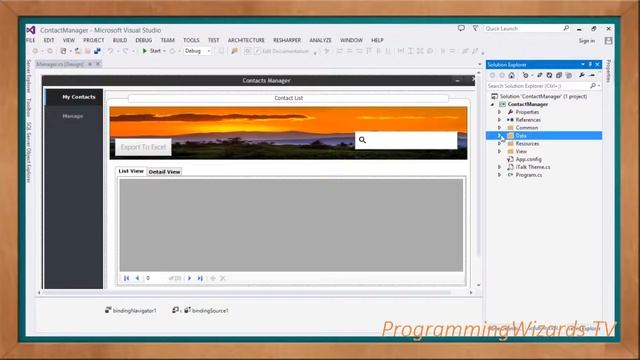
Task: Expand the Data folder arrow
Action: (499, 136)
